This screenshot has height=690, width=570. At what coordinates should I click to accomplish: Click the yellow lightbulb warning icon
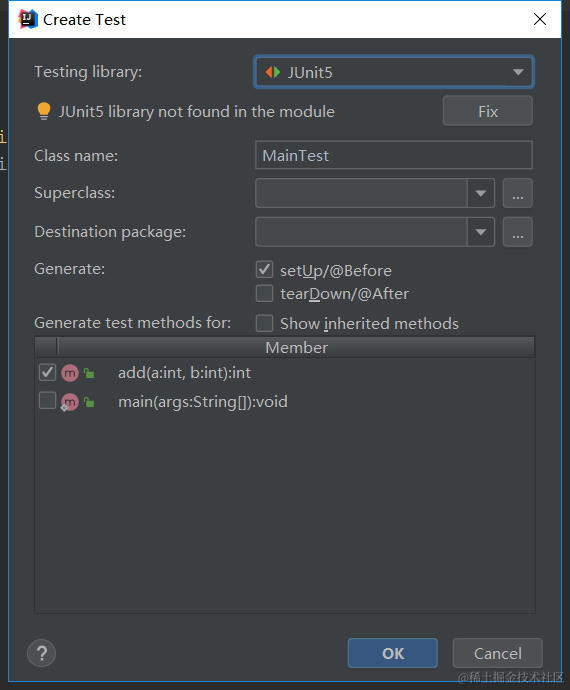[44, 111]
